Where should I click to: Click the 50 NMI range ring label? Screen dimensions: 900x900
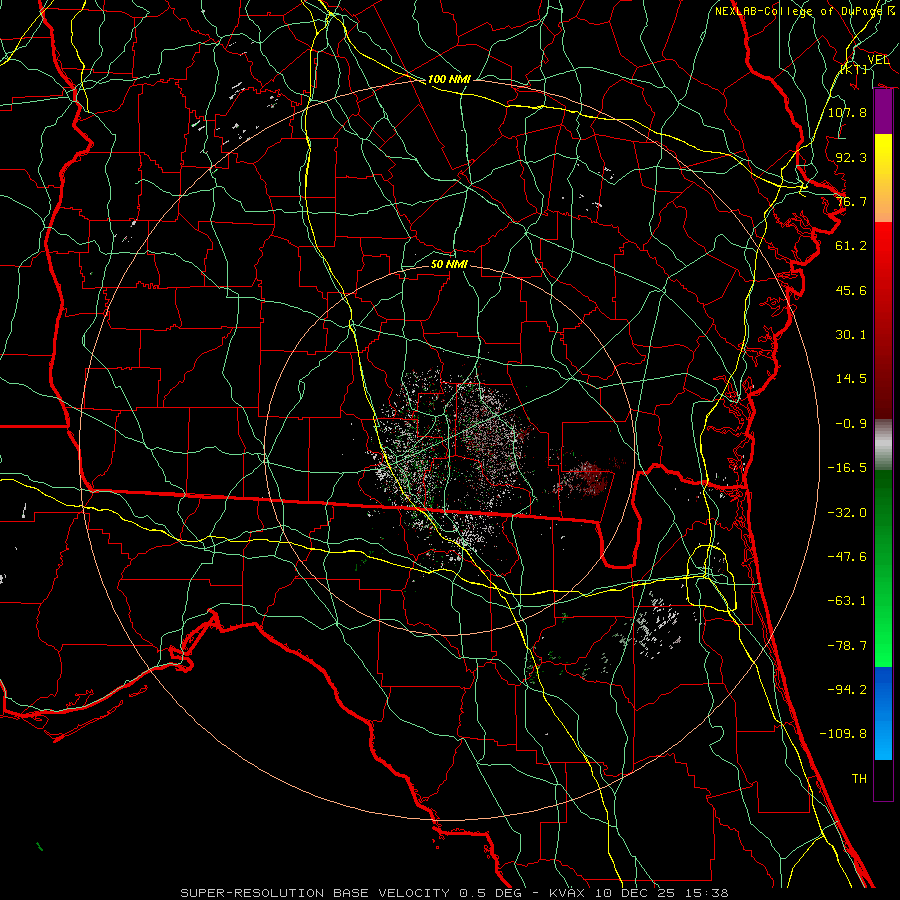click(x=449, y=264)
